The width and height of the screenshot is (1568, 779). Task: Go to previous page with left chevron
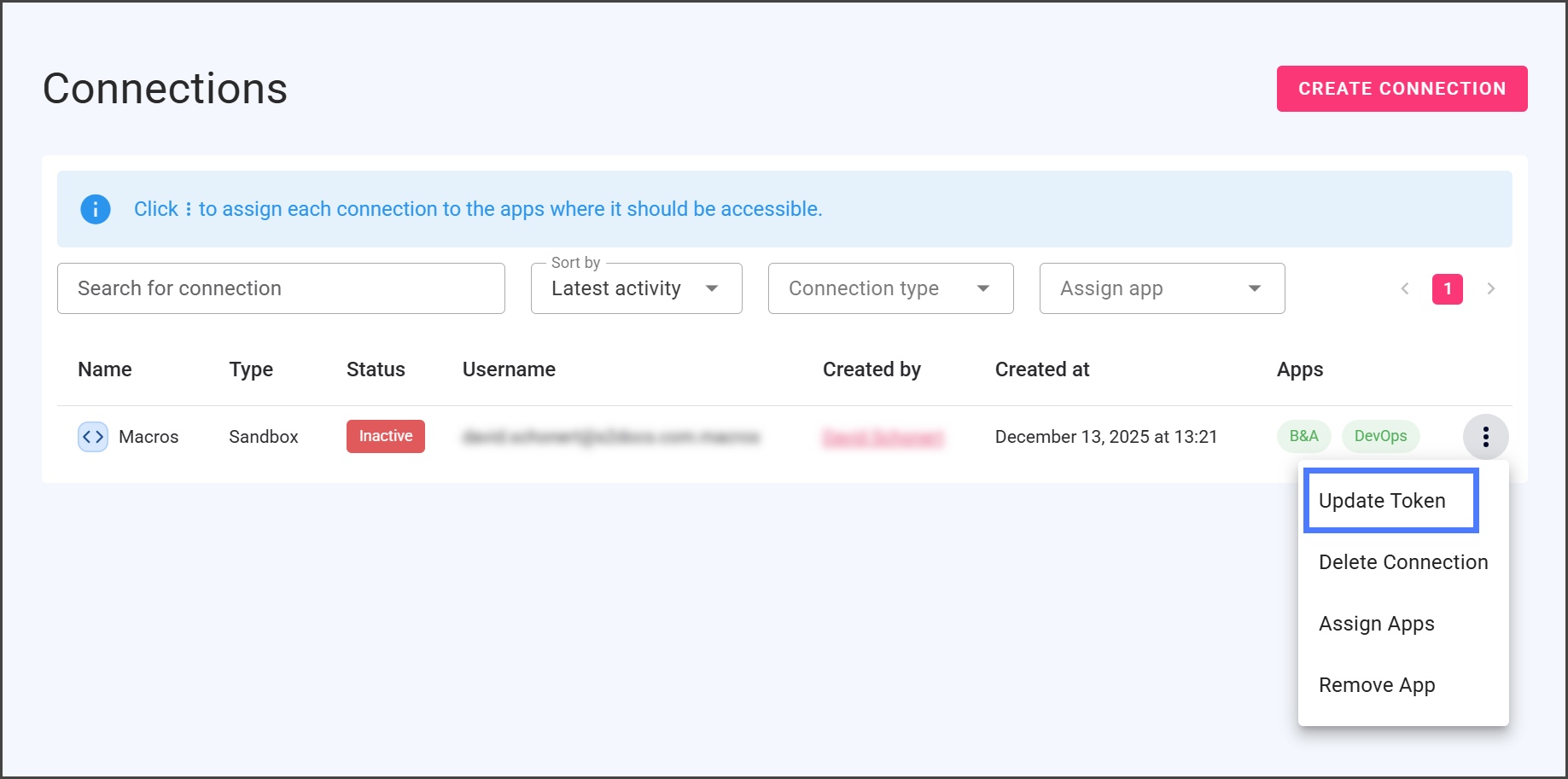(1405, 289)
